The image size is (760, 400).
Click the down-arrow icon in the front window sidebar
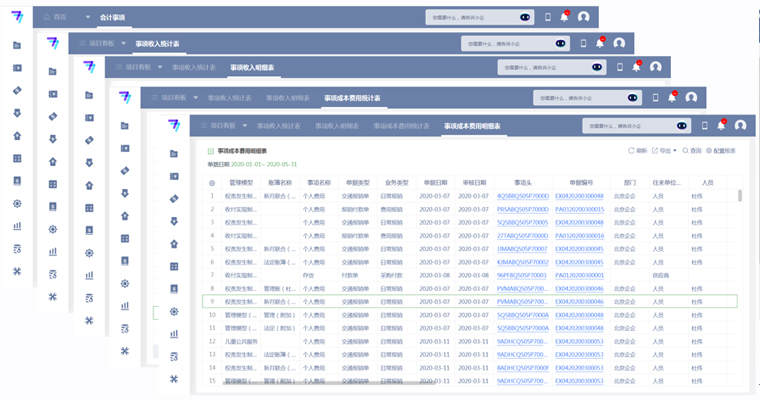pos(174,221)
